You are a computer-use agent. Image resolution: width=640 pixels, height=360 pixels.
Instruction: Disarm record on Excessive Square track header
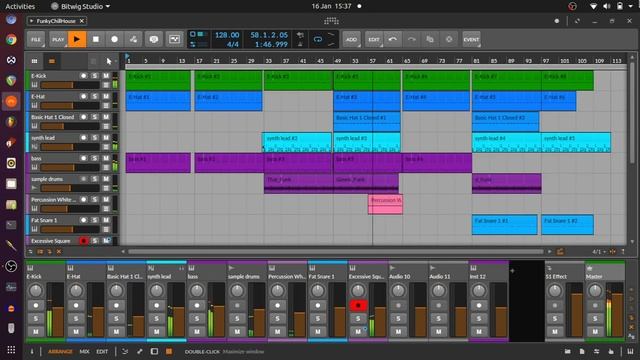(x=83, y=241)
